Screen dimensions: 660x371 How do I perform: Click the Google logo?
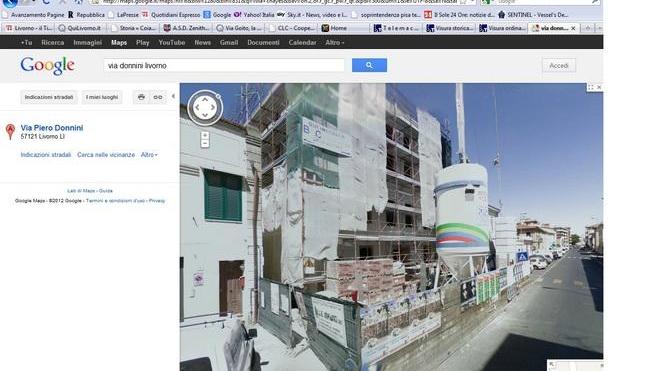click(48, 66)
